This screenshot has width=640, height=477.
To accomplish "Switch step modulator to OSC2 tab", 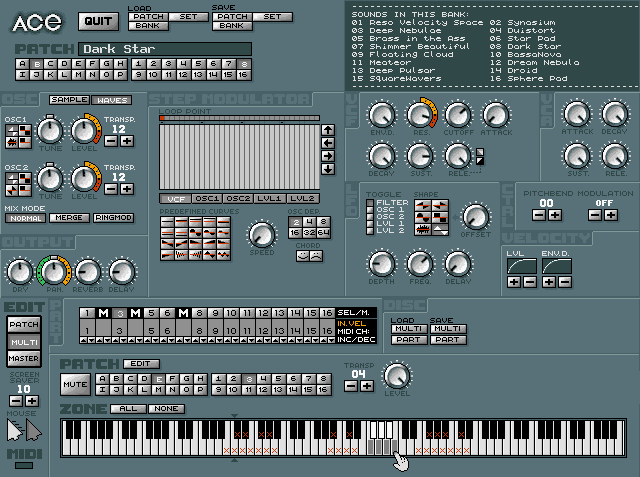I will coord(239,199).
